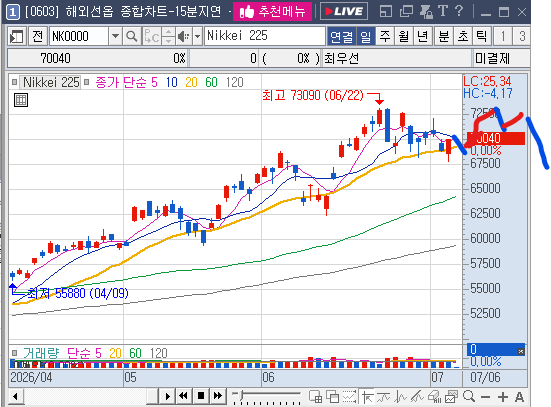The height and width of the screenshot is (407, 551).
Task: Select the 틱 (tick) period tab
Action: coord(481,36)
